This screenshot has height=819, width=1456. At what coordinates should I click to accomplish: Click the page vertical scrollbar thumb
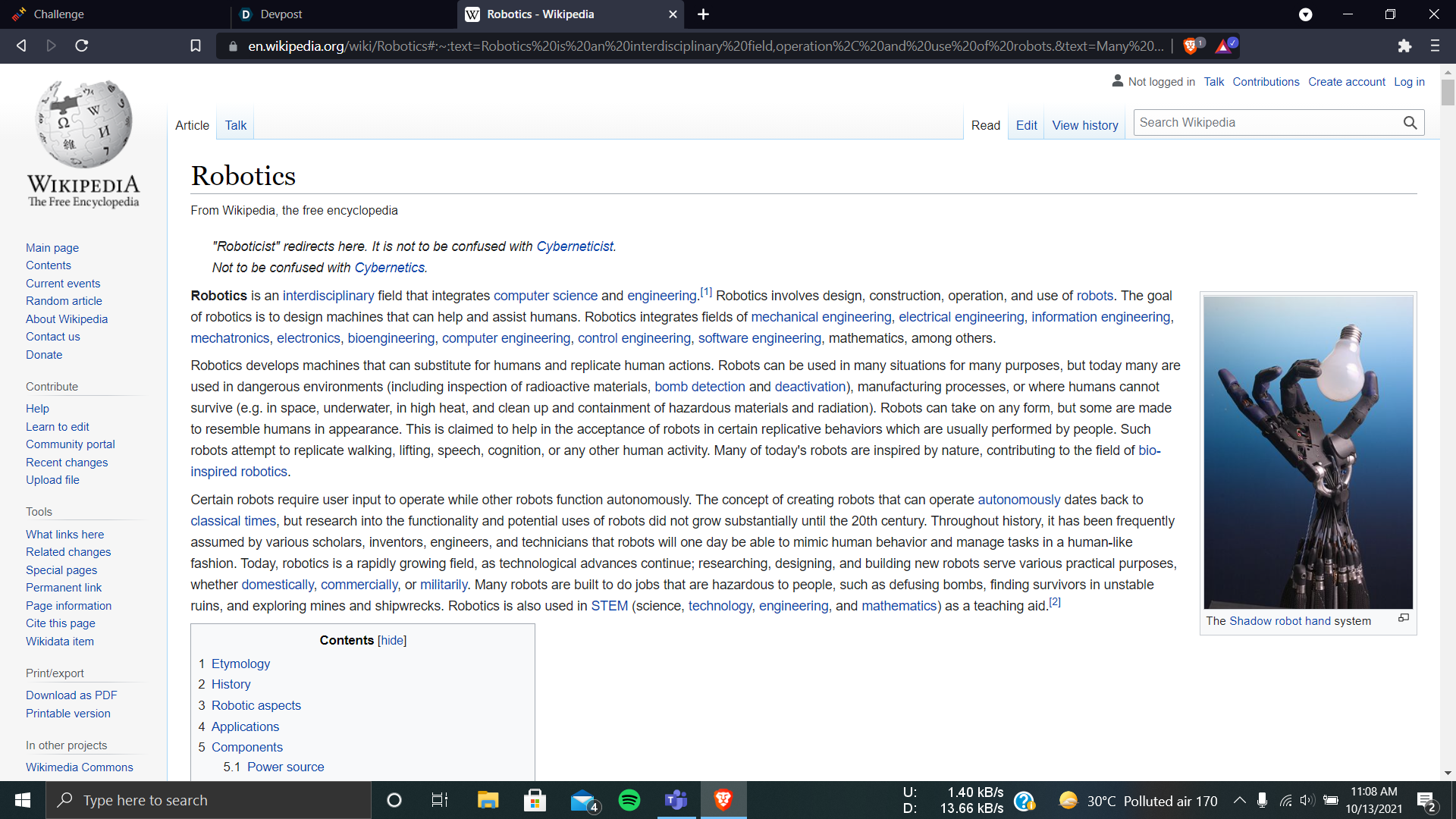1448,91
